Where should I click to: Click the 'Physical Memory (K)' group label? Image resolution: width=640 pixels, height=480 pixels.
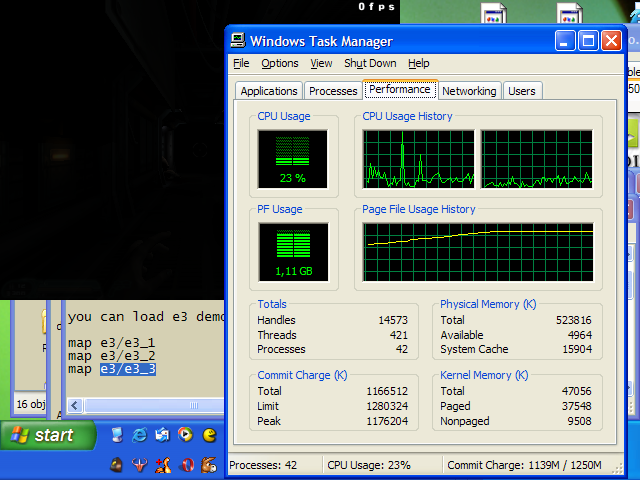click(488, 304)
